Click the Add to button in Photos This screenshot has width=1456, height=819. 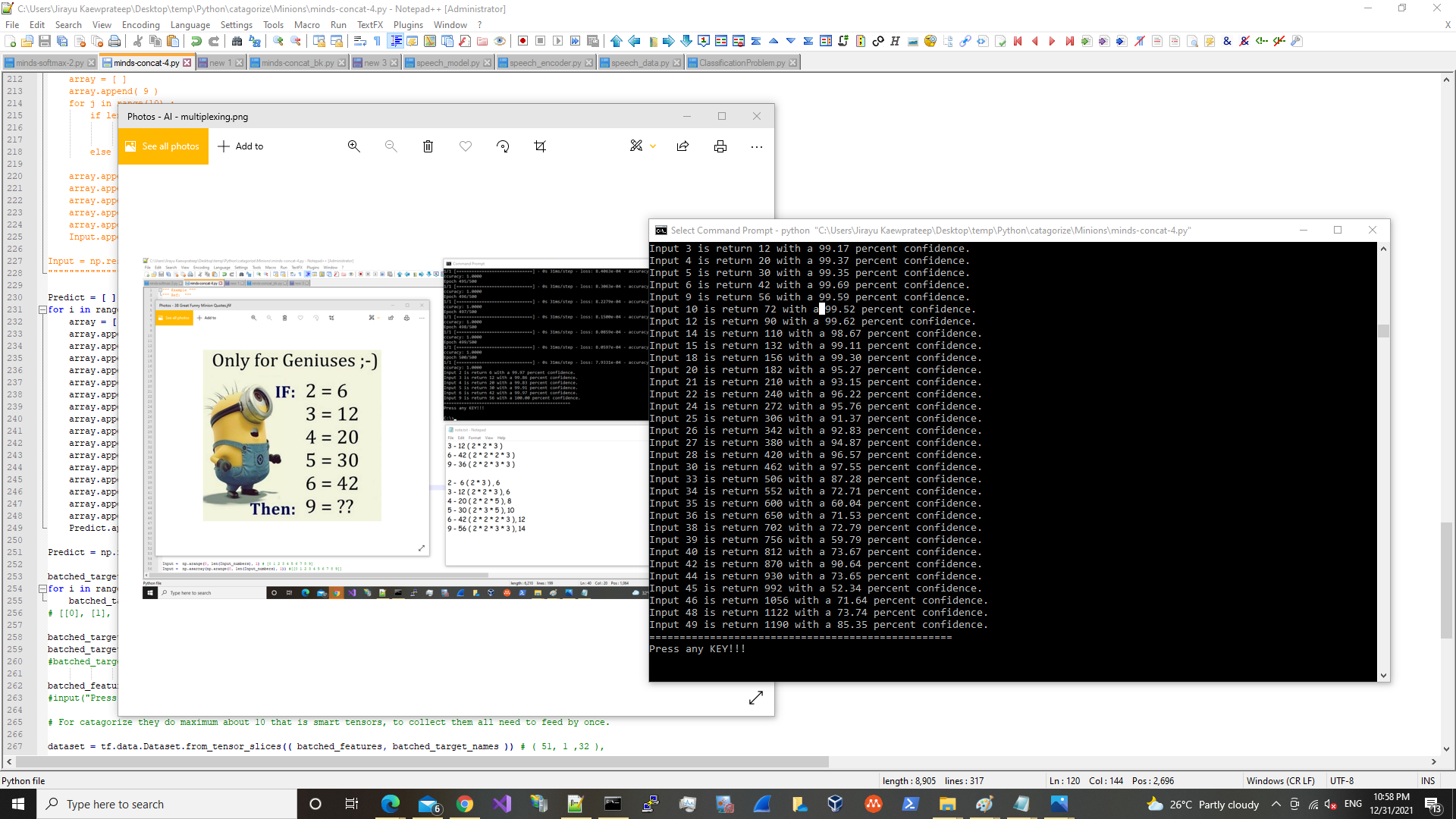[x=240, y=146]
